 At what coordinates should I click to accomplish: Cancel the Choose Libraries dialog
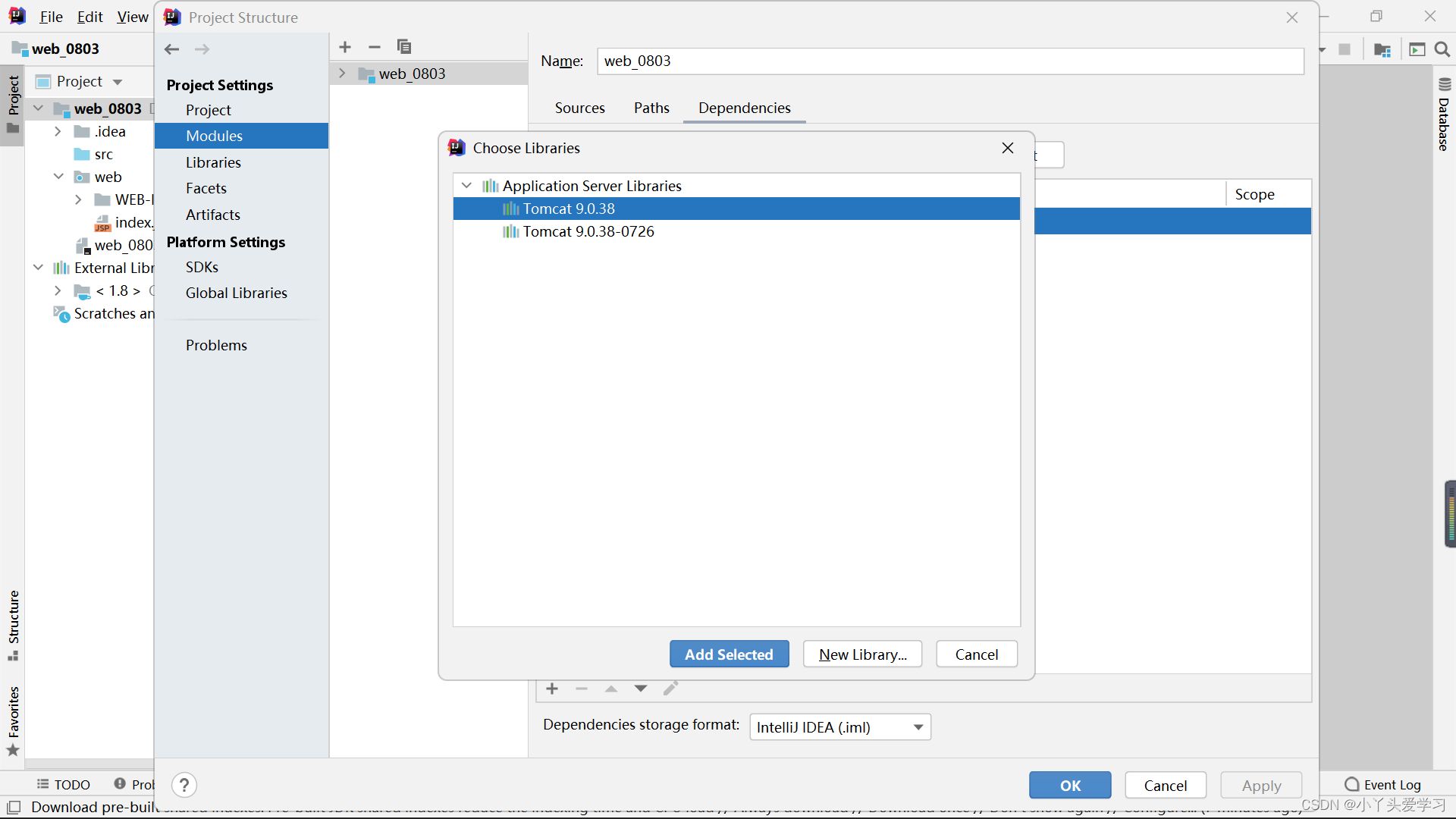point(977,654)
